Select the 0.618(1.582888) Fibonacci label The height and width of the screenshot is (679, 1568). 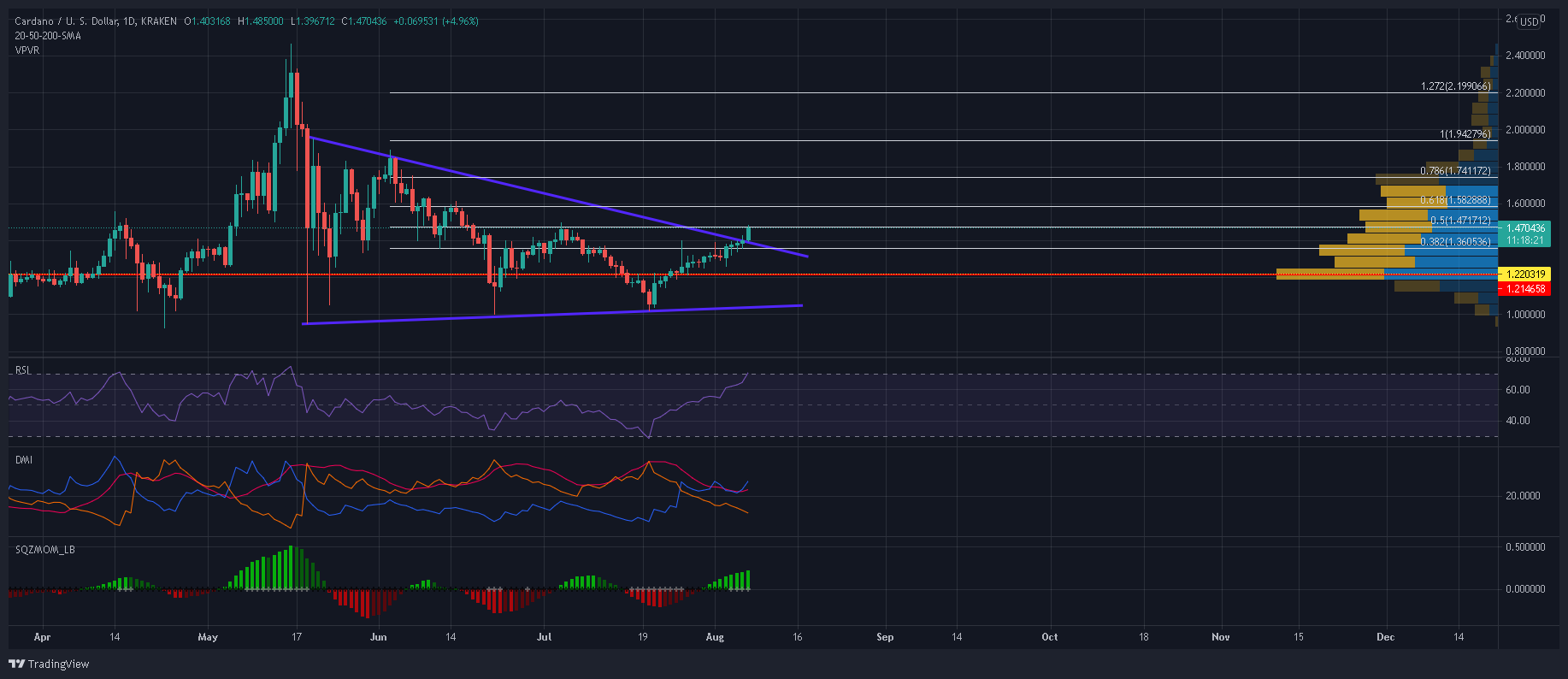pos(1455,200)
